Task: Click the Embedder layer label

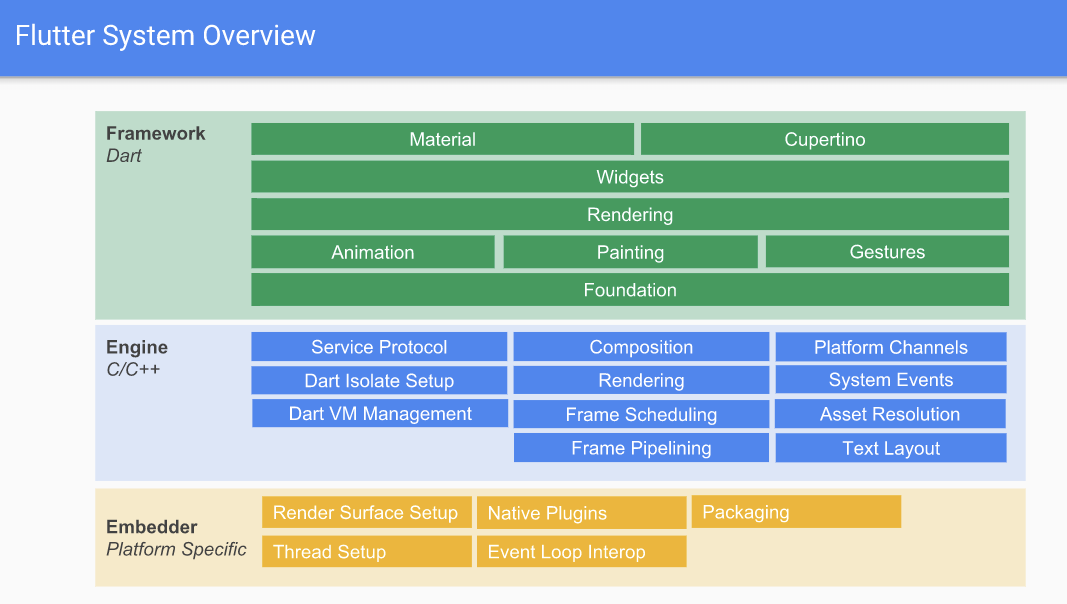Action: click(152, 527)
